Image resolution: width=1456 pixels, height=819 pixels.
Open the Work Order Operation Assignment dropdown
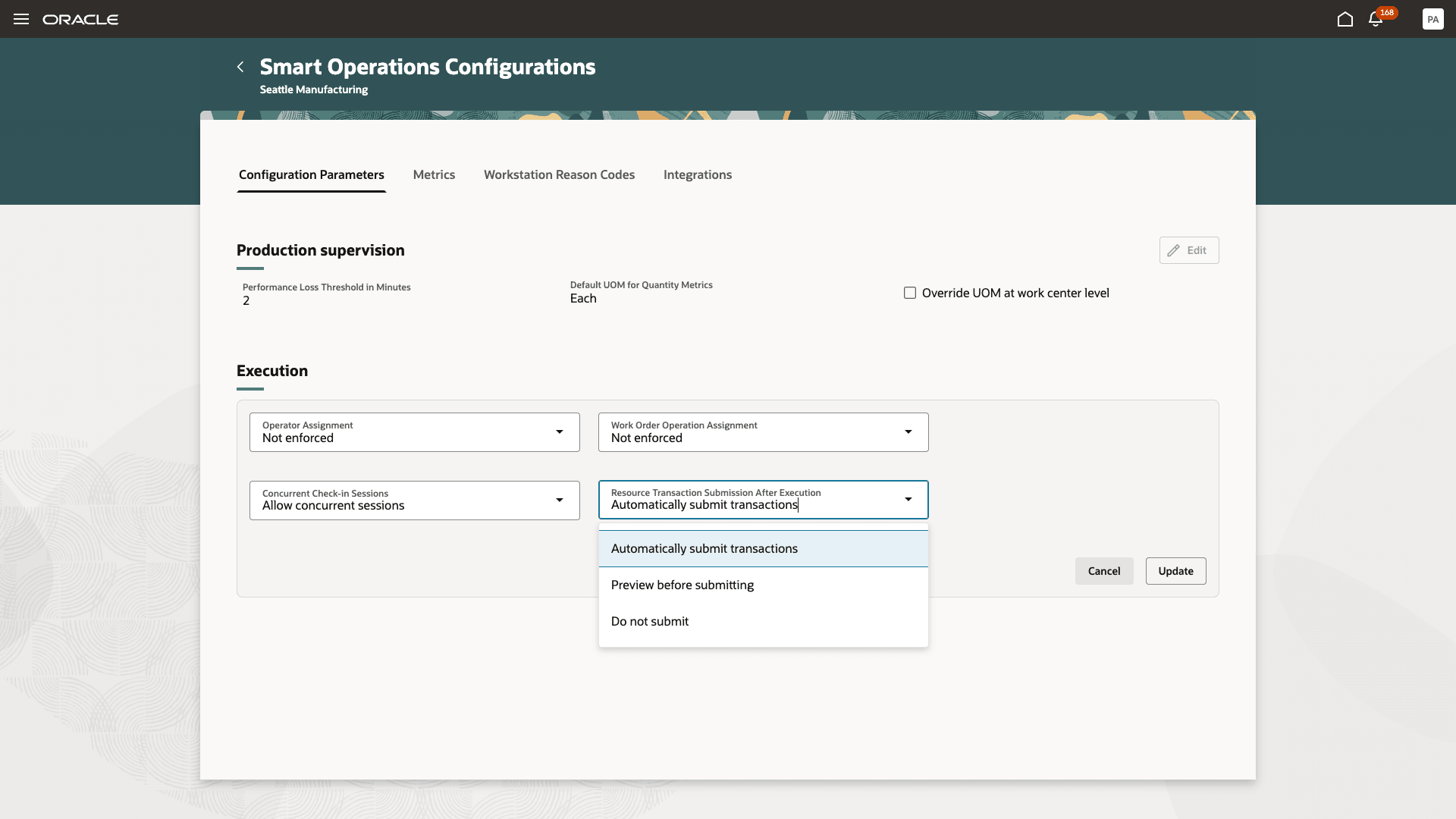(908, 431)
